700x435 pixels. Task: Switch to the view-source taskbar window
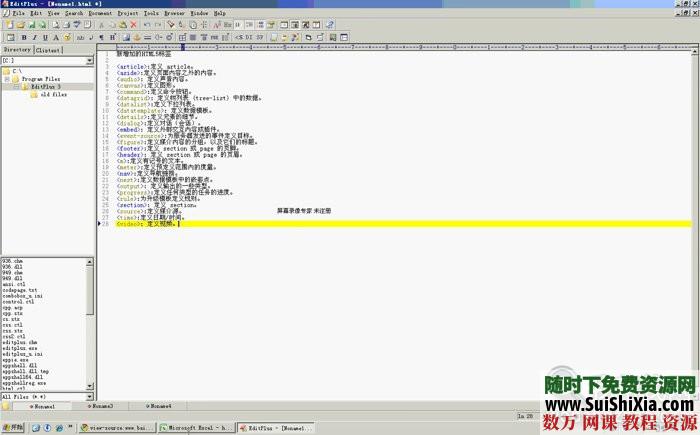click(x=117, y=428)
